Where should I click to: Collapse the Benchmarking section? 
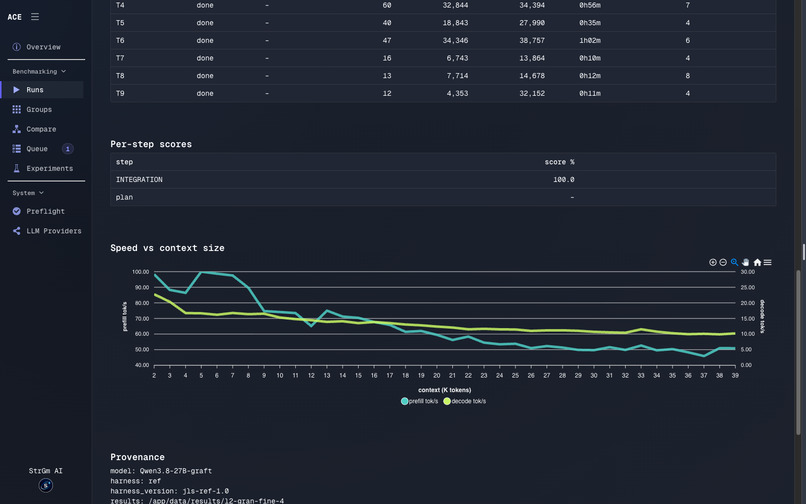pyautogui.click(x=39, y=71)
